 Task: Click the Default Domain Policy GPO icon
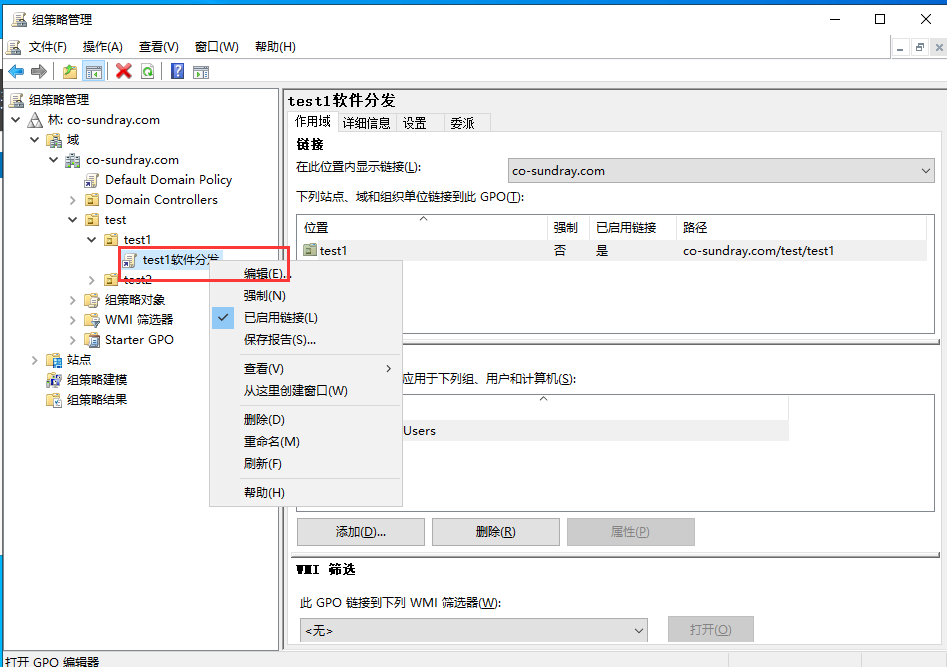(x=92, y=180)
